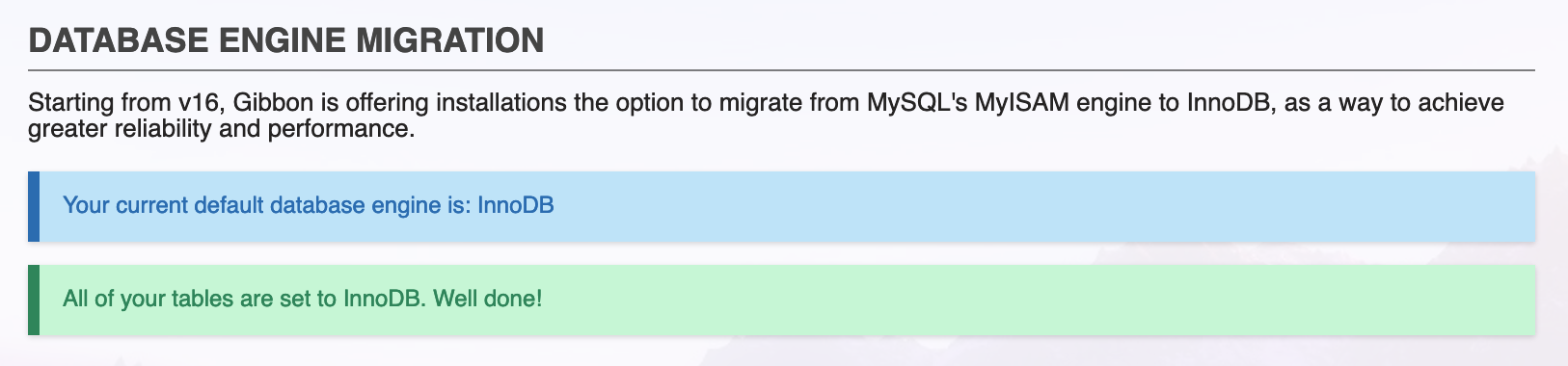Click 'InnoDB' inside the blue notice
1568x366 pixels.
pos(516,205)
